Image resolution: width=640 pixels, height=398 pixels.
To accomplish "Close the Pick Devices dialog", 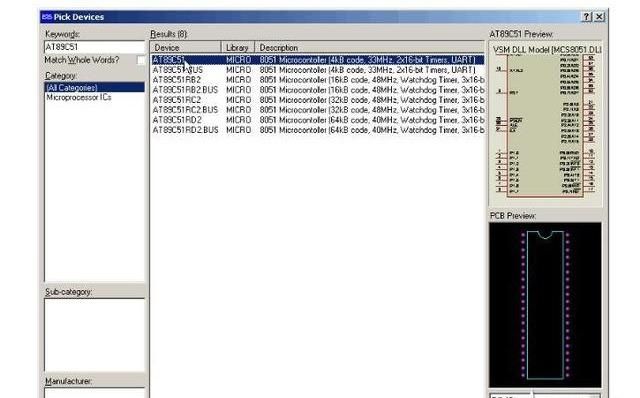I will pyautogui.click(x=599, y=17).
